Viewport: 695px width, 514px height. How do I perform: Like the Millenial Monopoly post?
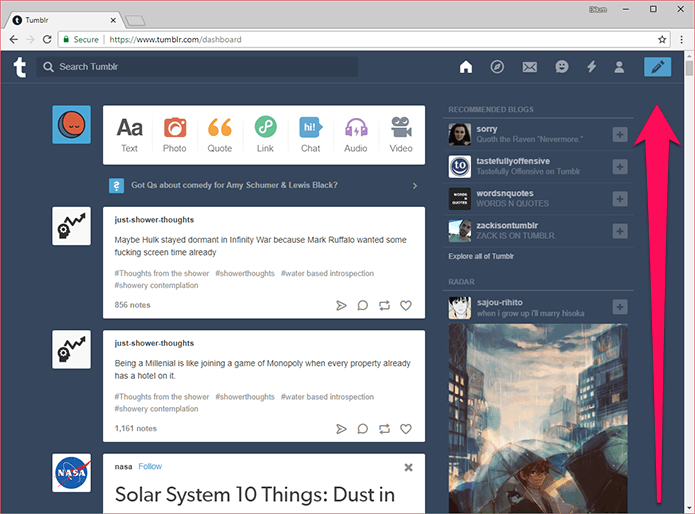[406, 428]
